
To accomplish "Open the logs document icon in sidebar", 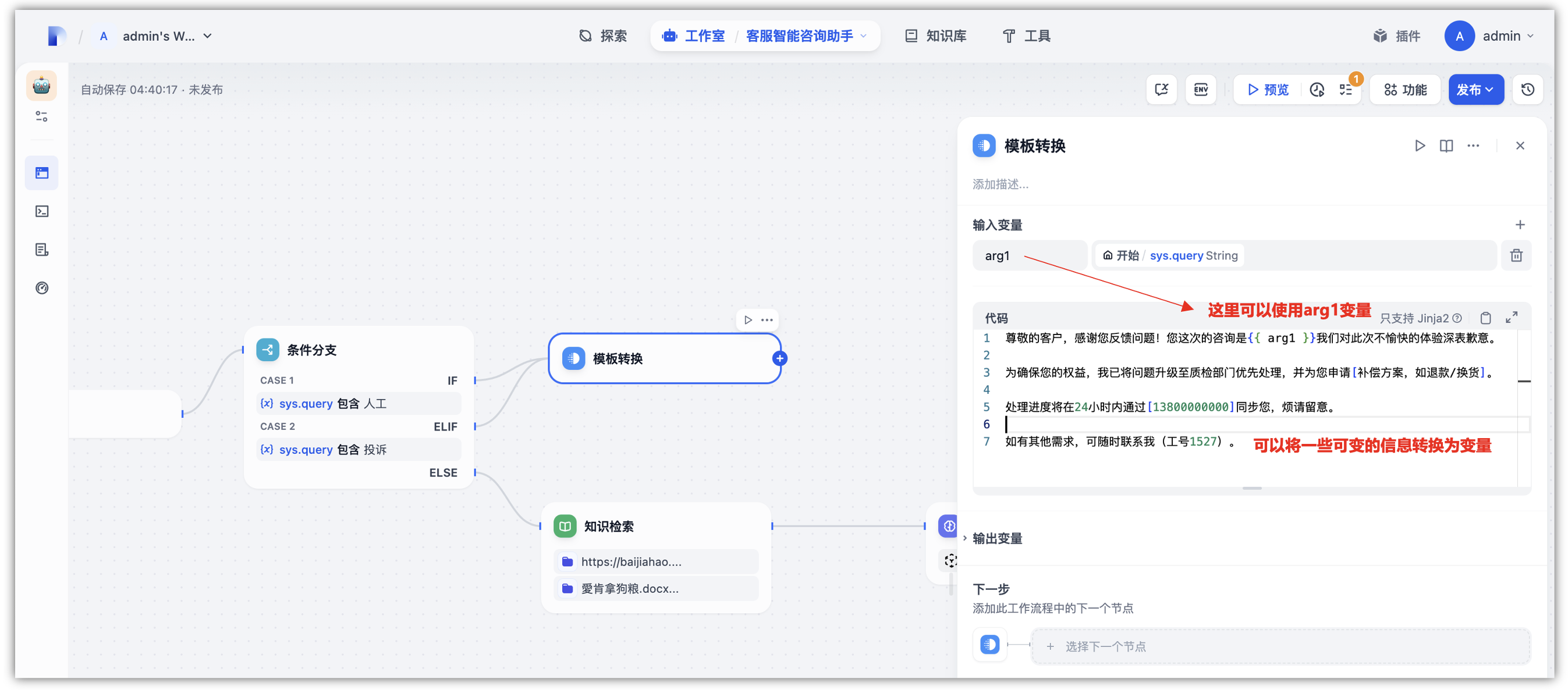I will point(41,250).
